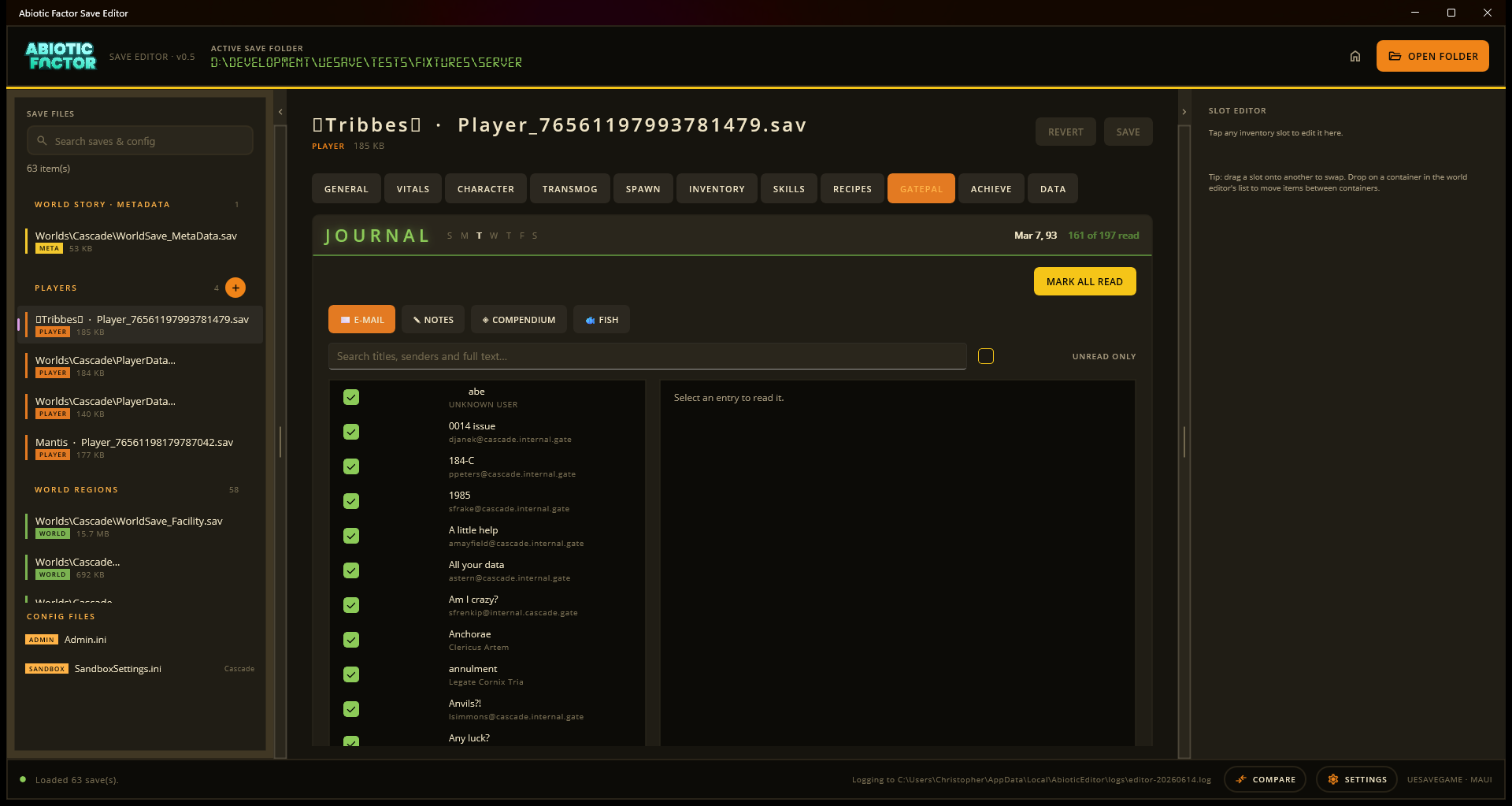Toggle read checkbox for 'annulment' email
The image size is (1512, 806).
(351, 674)
